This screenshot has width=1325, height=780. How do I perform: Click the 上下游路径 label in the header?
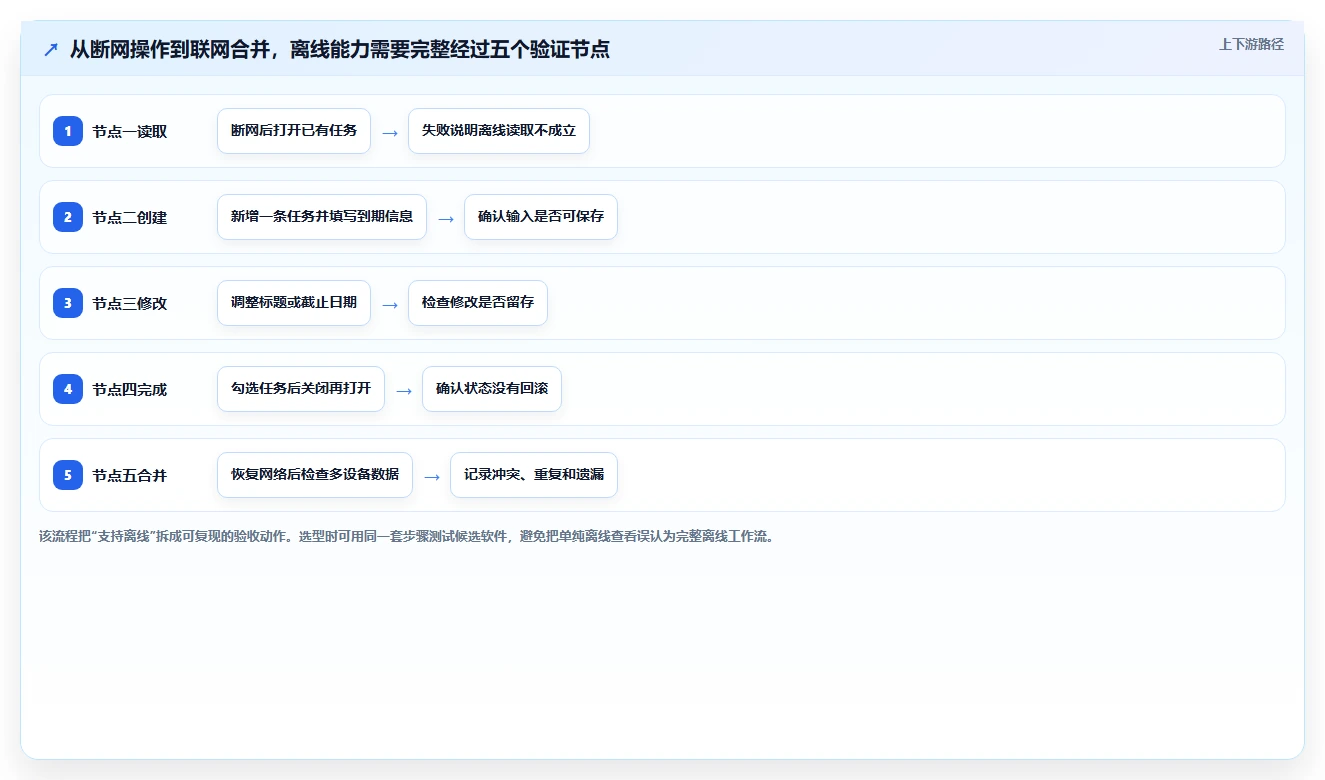(x=1251, y=44)
